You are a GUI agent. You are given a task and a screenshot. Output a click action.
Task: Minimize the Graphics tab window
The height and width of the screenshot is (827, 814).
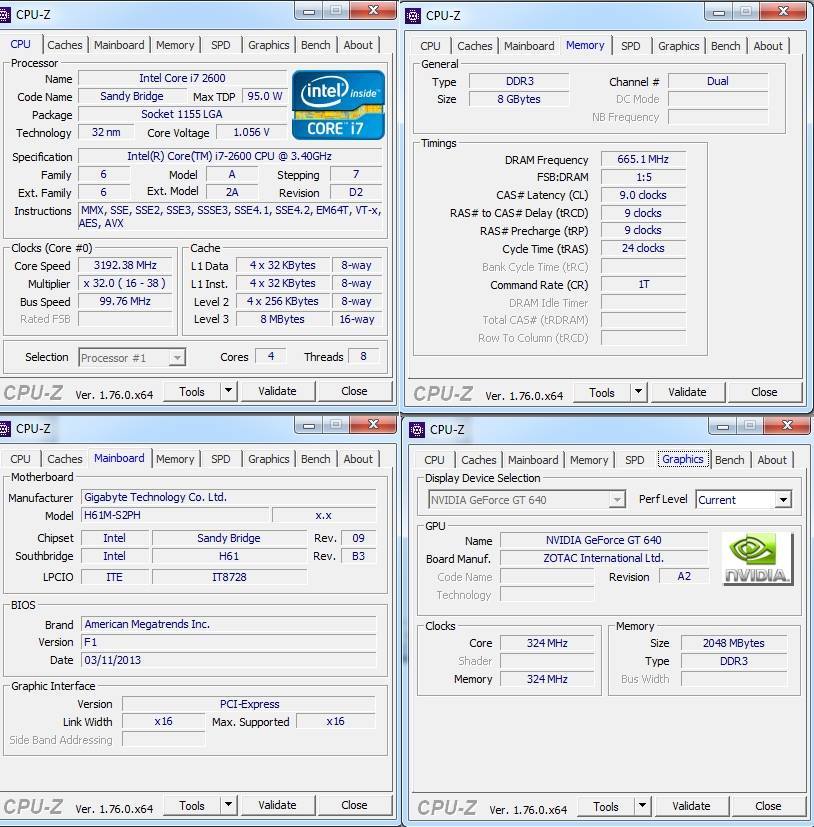(x=723, y=426)
